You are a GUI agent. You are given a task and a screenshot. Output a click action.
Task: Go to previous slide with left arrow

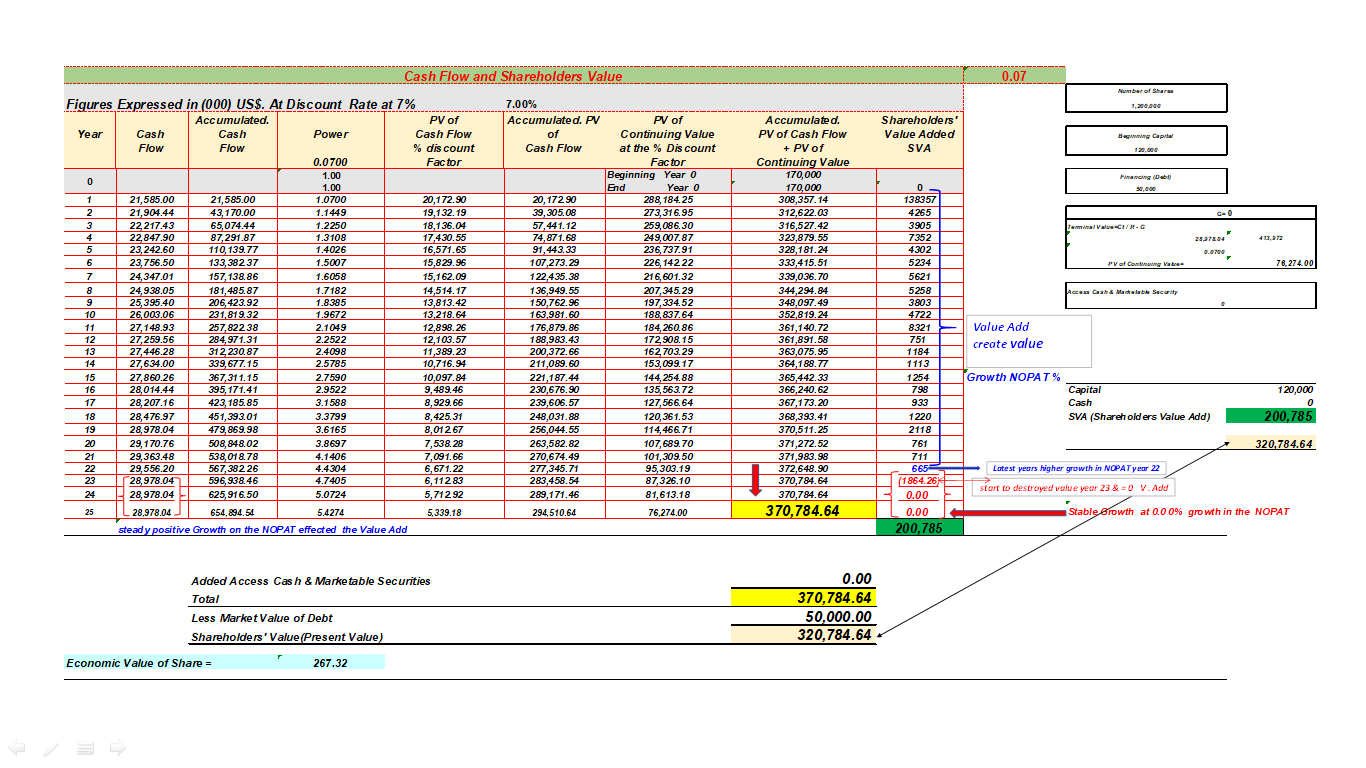16,747
